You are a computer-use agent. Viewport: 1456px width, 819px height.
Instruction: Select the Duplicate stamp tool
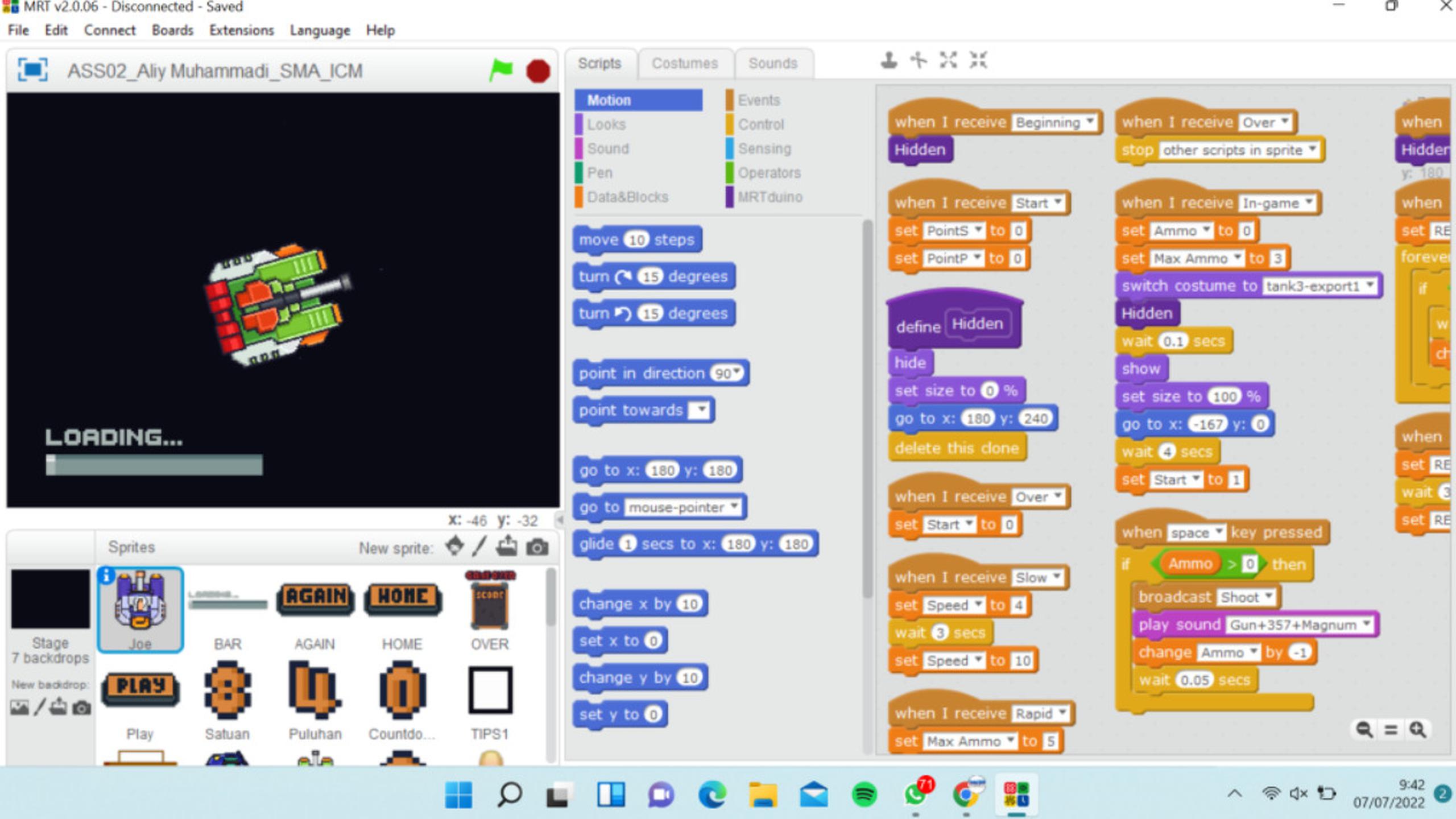pos(889,60)
